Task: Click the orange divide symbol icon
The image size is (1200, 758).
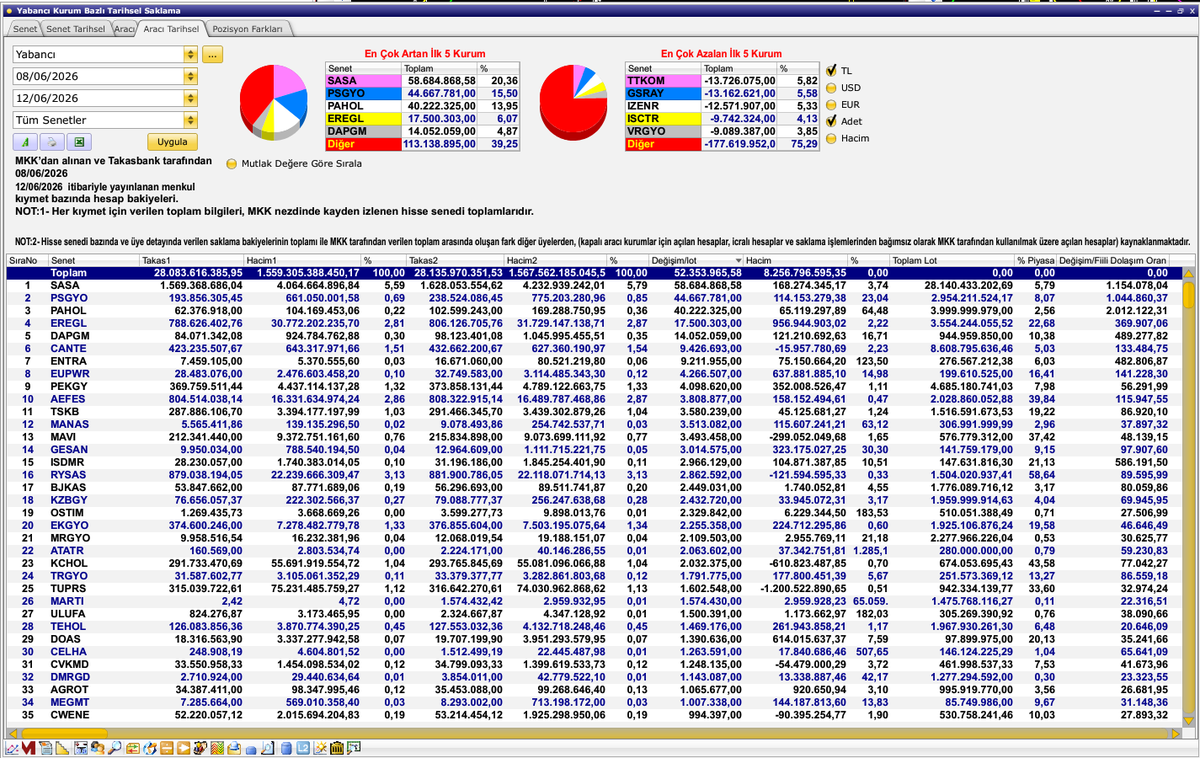Action: [x=167, y=748]
